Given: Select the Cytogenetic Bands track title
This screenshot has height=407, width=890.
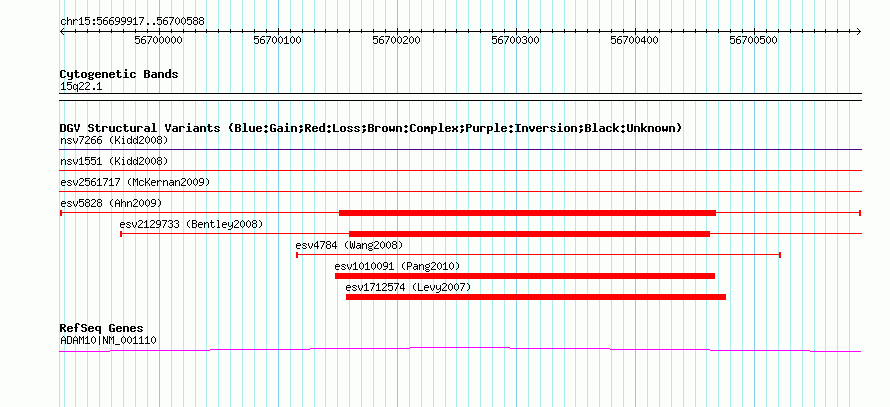Looking at the screenshot, I should tap(119, 74).
